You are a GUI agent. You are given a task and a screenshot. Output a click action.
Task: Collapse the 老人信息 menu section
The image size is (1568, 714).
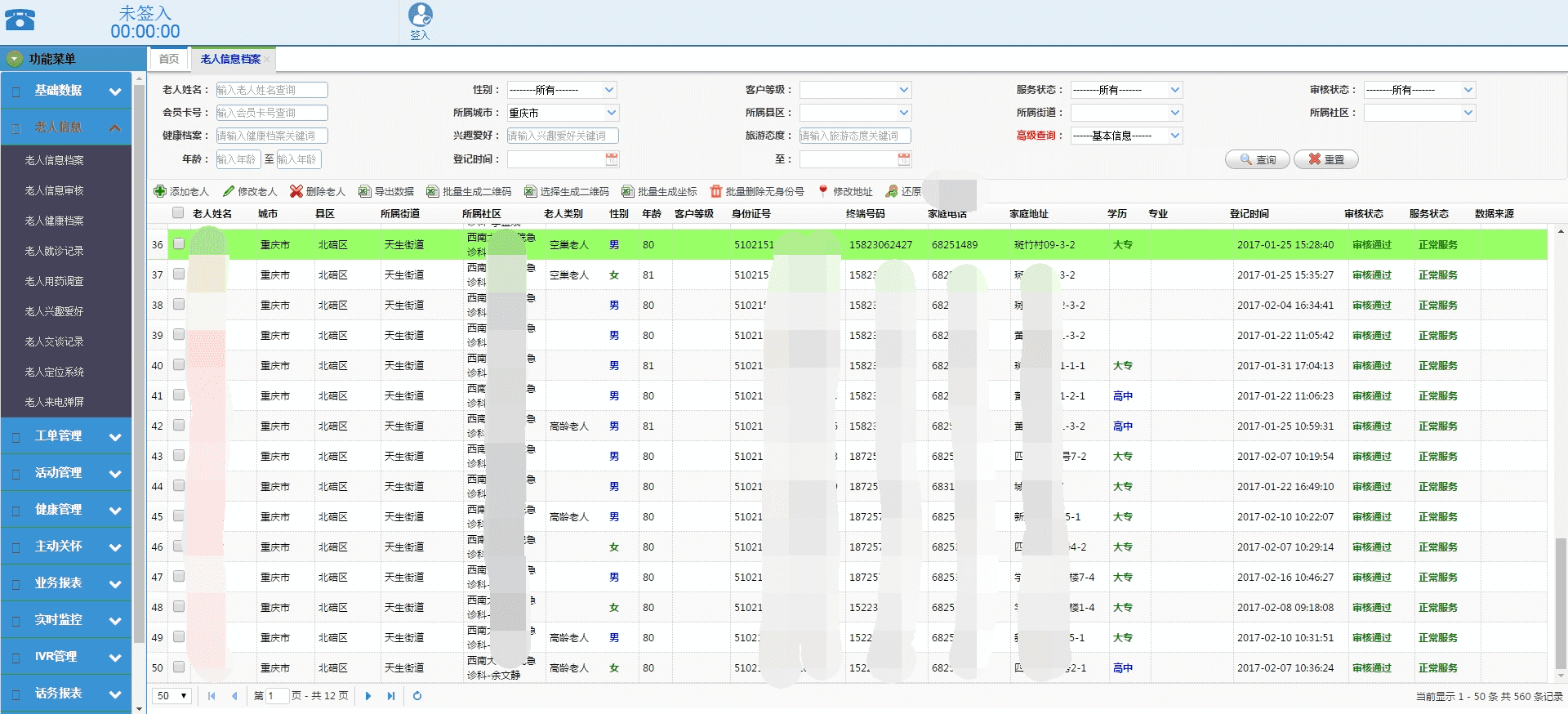tap(66, 127)
